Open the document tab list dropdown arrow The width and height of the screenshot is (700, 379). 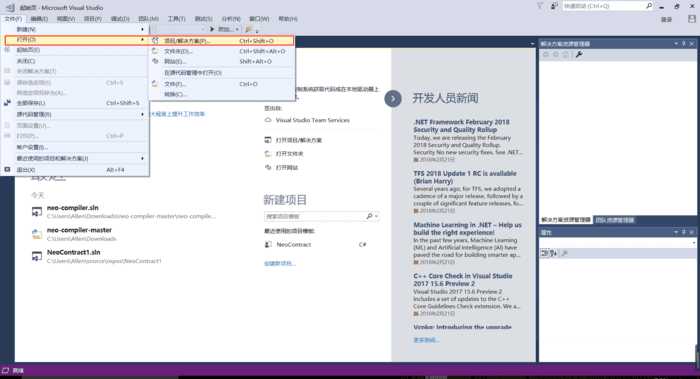(532, 44)
